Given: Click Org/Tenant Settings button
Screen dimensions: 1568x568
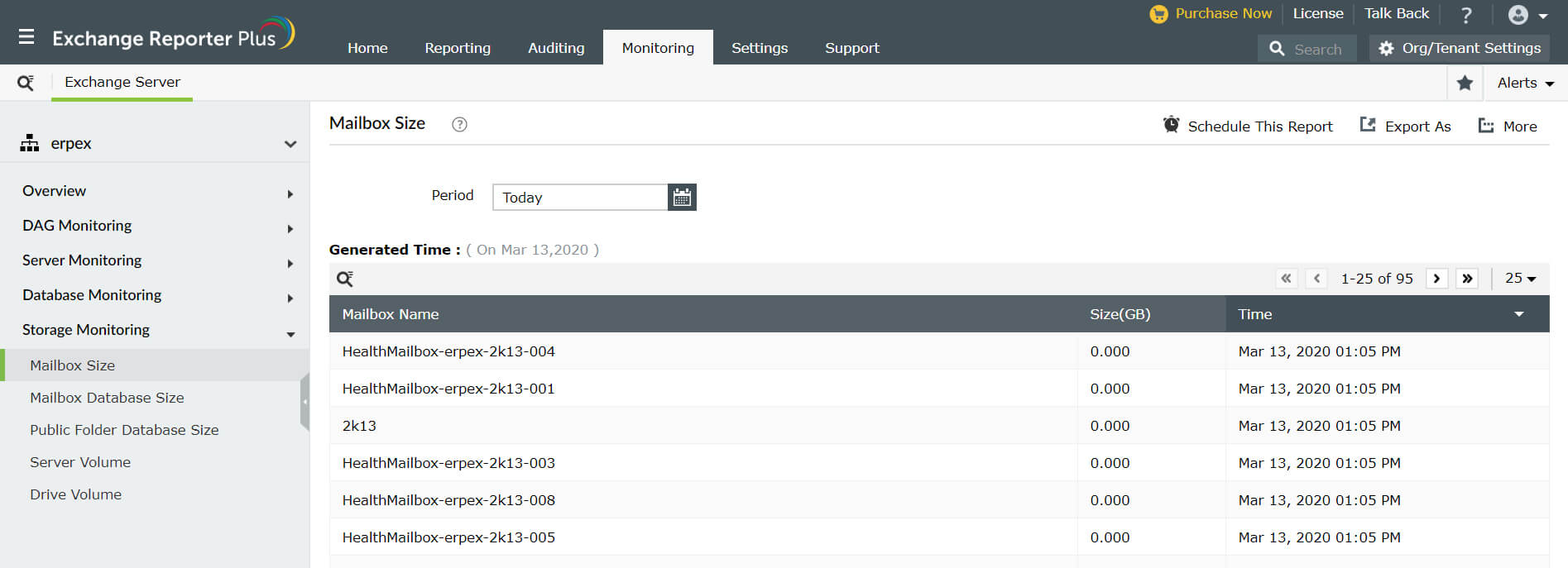Looking at the screenshot, I should [x=1460, y=49].
